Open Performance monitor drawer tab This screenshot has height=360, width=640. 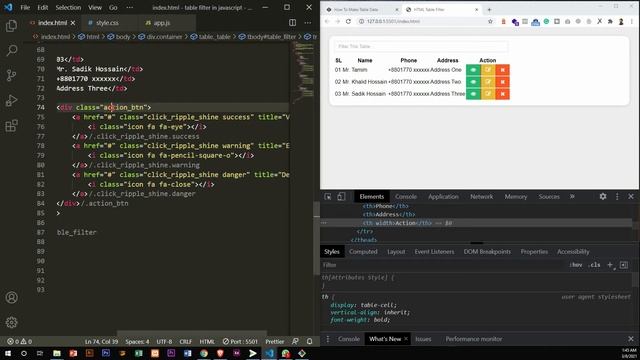point(473,339)
